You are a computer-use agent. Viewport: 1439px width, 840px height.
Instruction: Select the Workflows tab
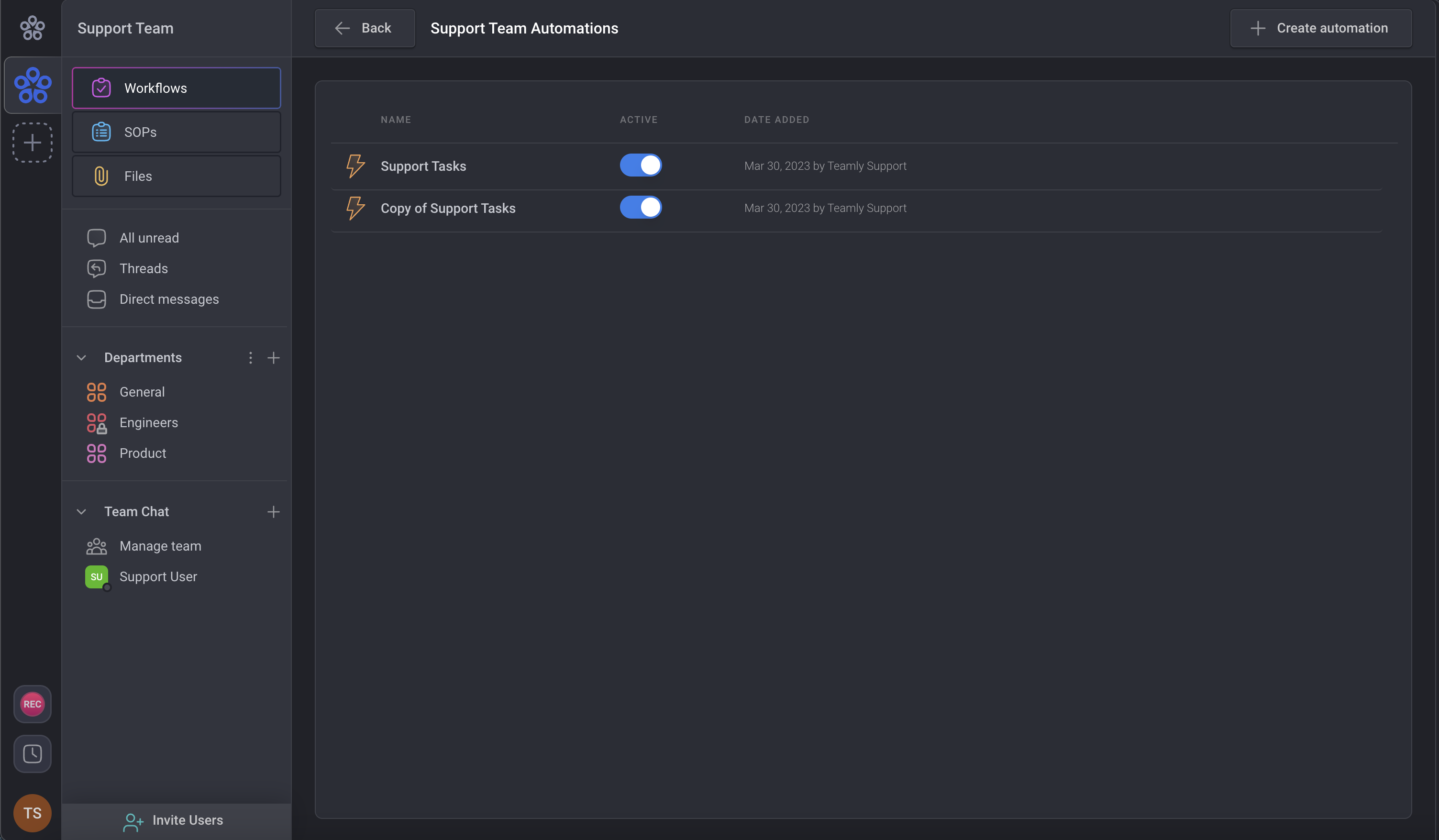[x=176, y=88]
